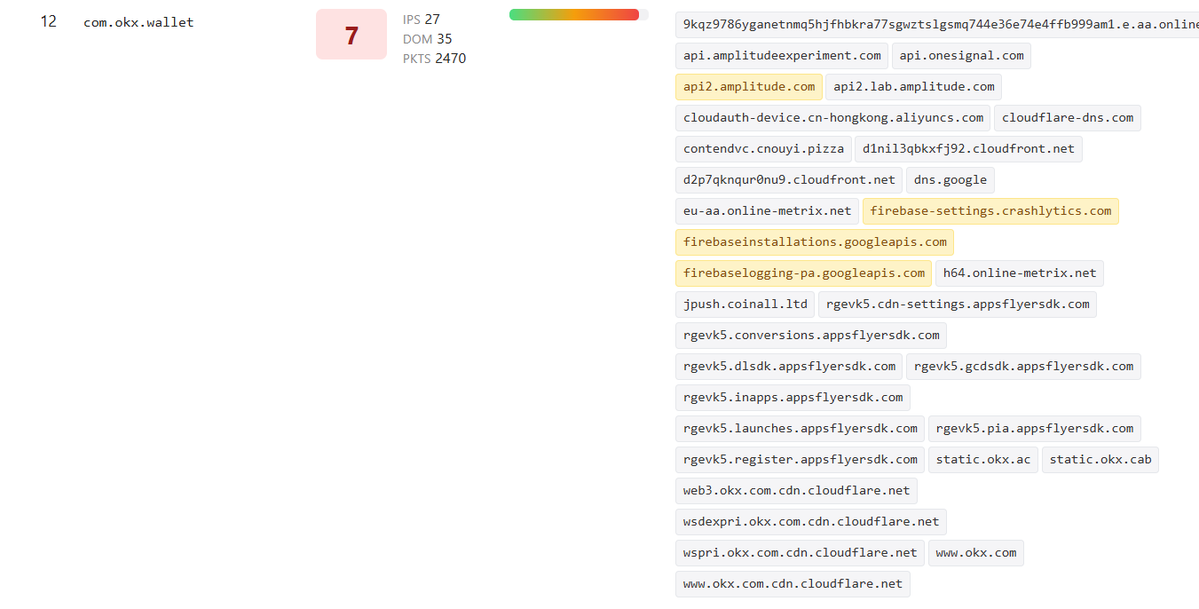Image resolution: width=1199 pixels, height=609 pixels.
Task: Click the rgevk5.register.appsflyersdk.com tag
Action: (x=800, y=460)
